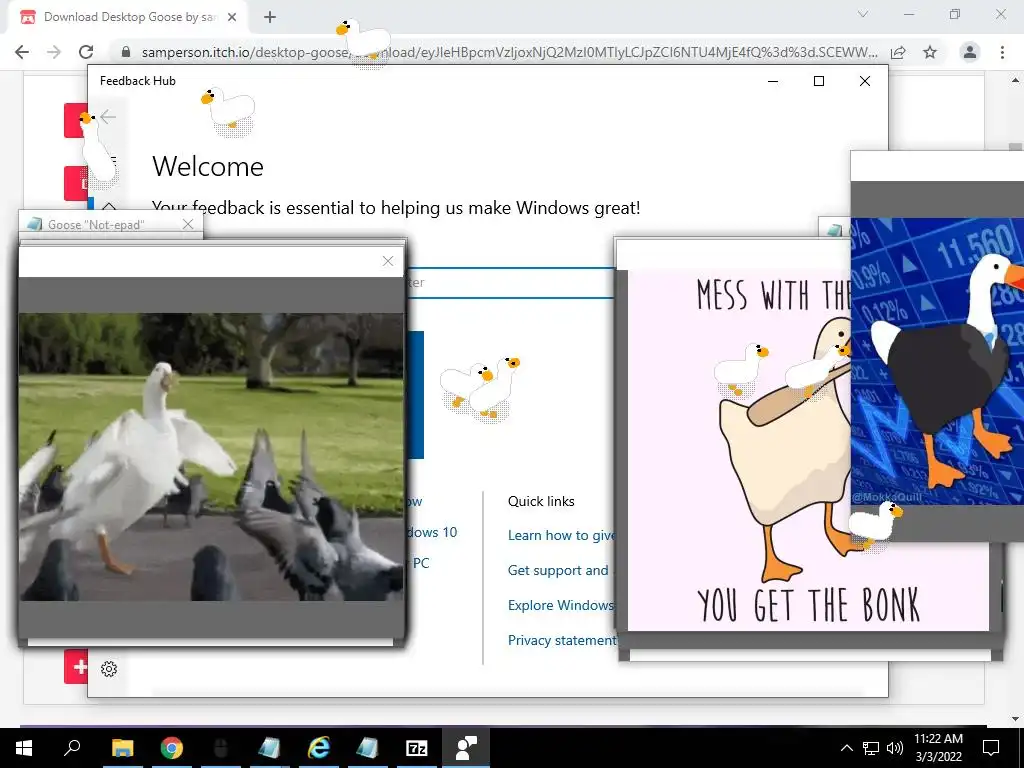The width and height of the screenshot is (1024, 768).
Task: Click the goose beside Feedback Hub title
Action: pyautogui.click(x=228, y=111)
